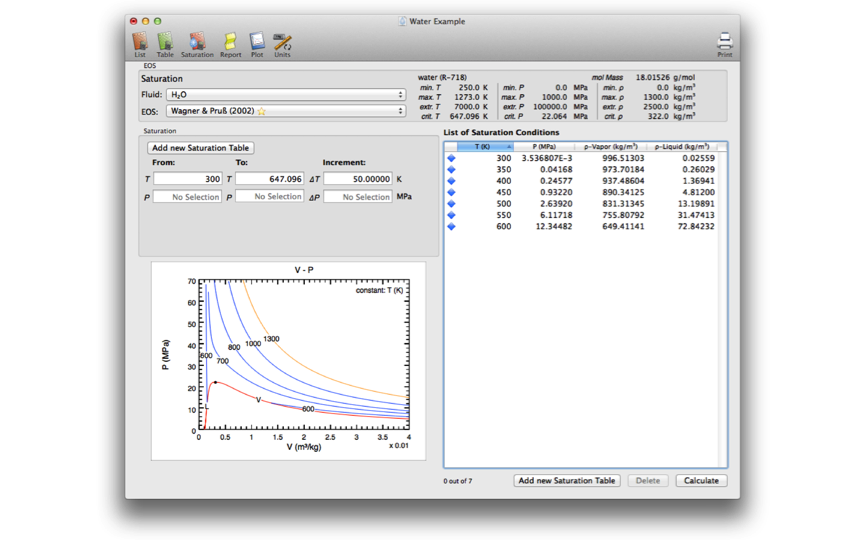This screenshot has height=540, width=864.
Task: Select the blue diamond on the 300 K row
Action: pos(451,158)
